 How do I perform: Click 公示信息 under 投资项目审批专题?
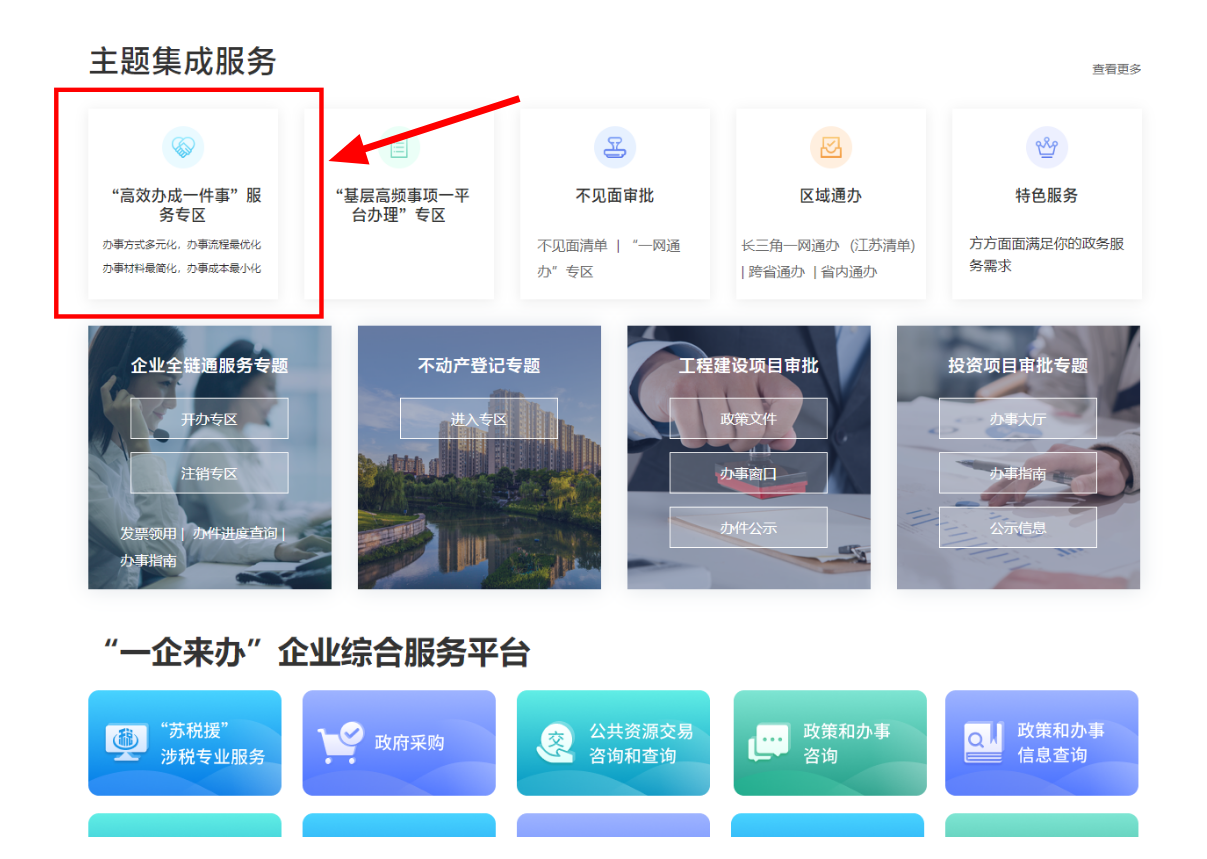[1017, 527]
